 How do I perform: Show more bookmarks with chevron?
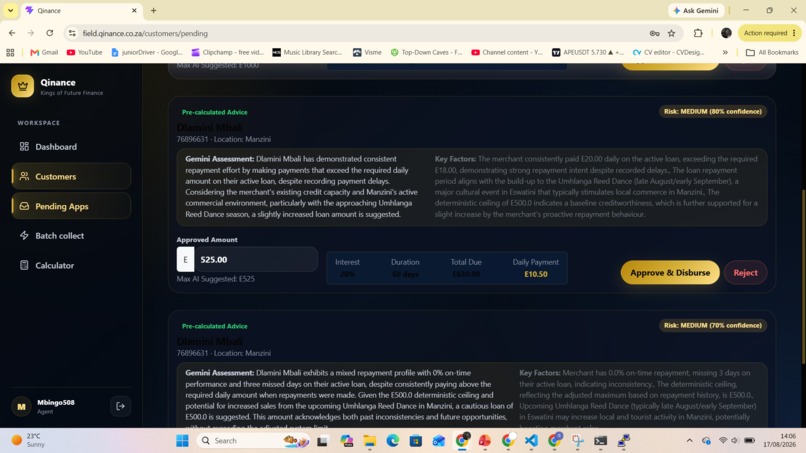coord(725,52)
